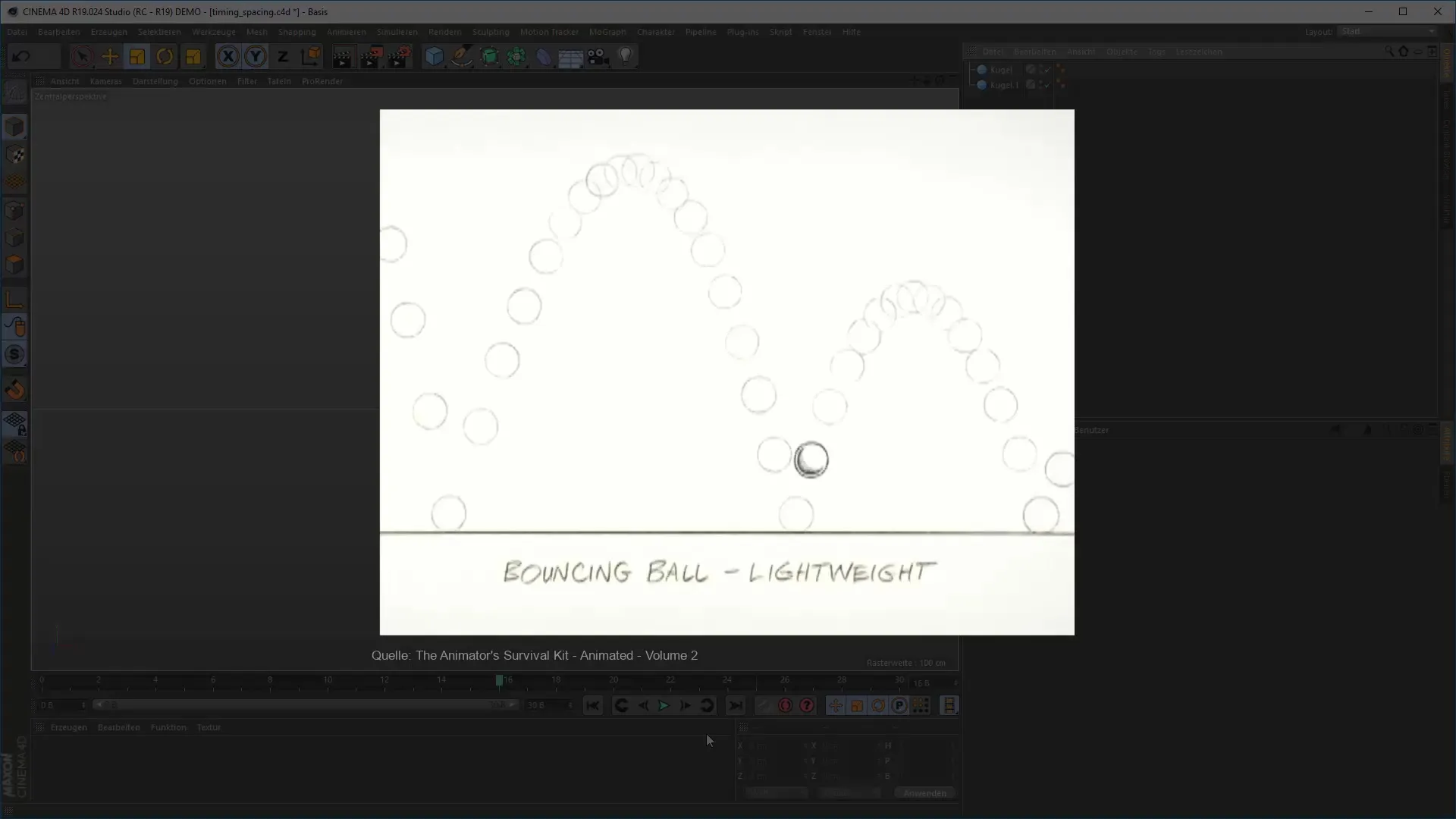
Task: Activate the Scale tool
Action: coord(137,56)
